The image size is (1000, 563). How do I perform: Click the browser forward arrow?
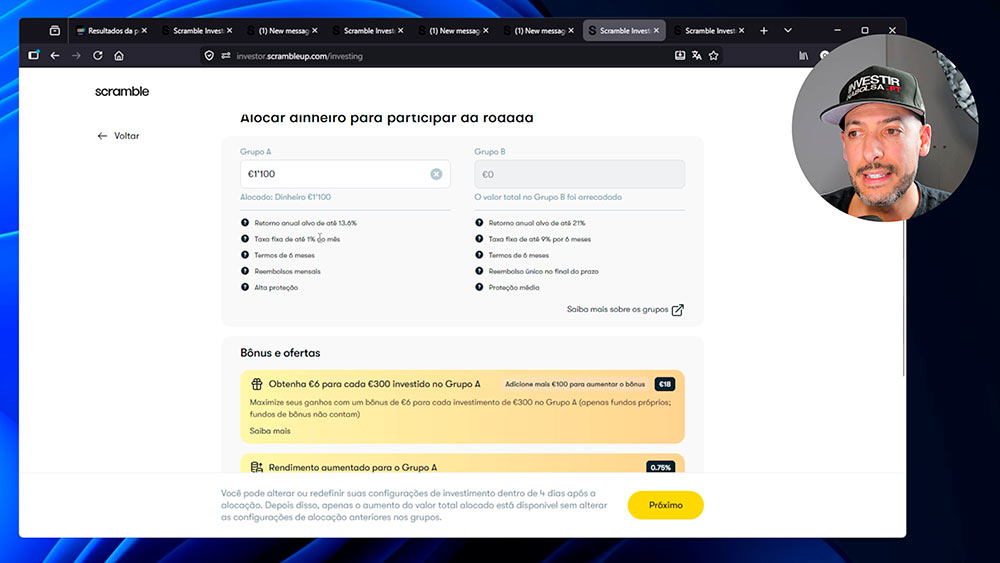click(x=77, y=56)
